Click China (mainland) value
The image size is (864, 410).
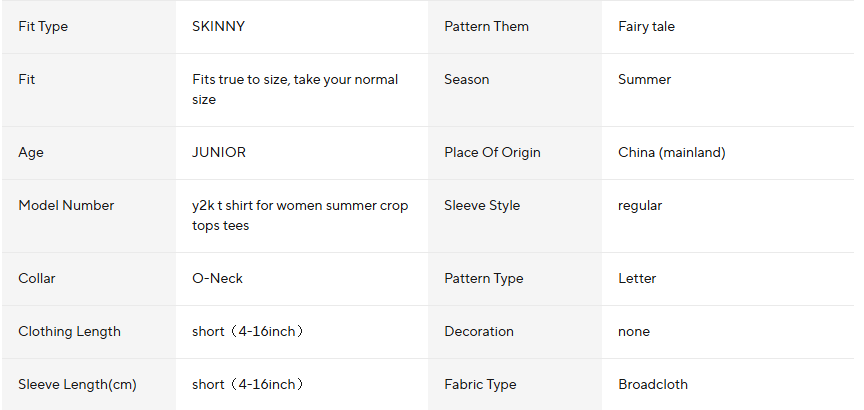(671, 153)
